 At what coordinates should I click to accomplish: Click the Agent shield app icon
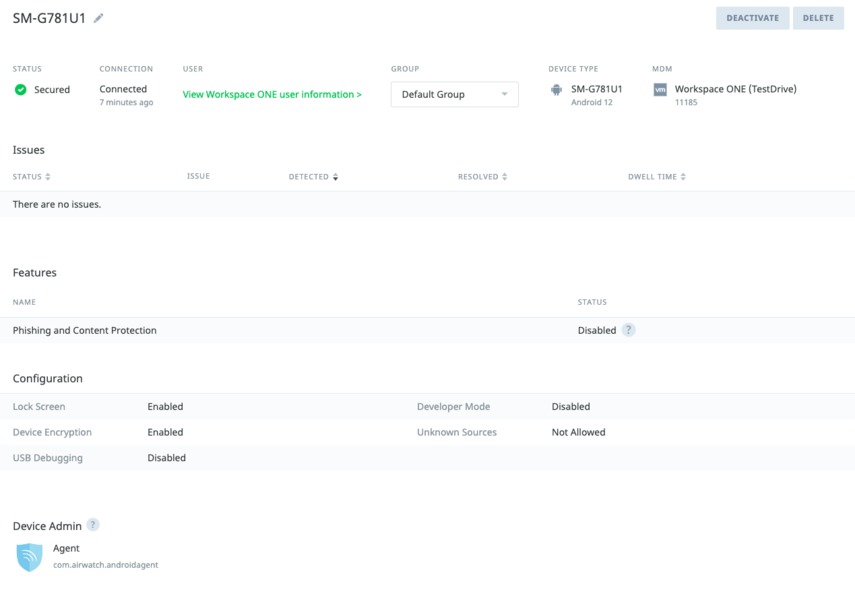[30, 557]
